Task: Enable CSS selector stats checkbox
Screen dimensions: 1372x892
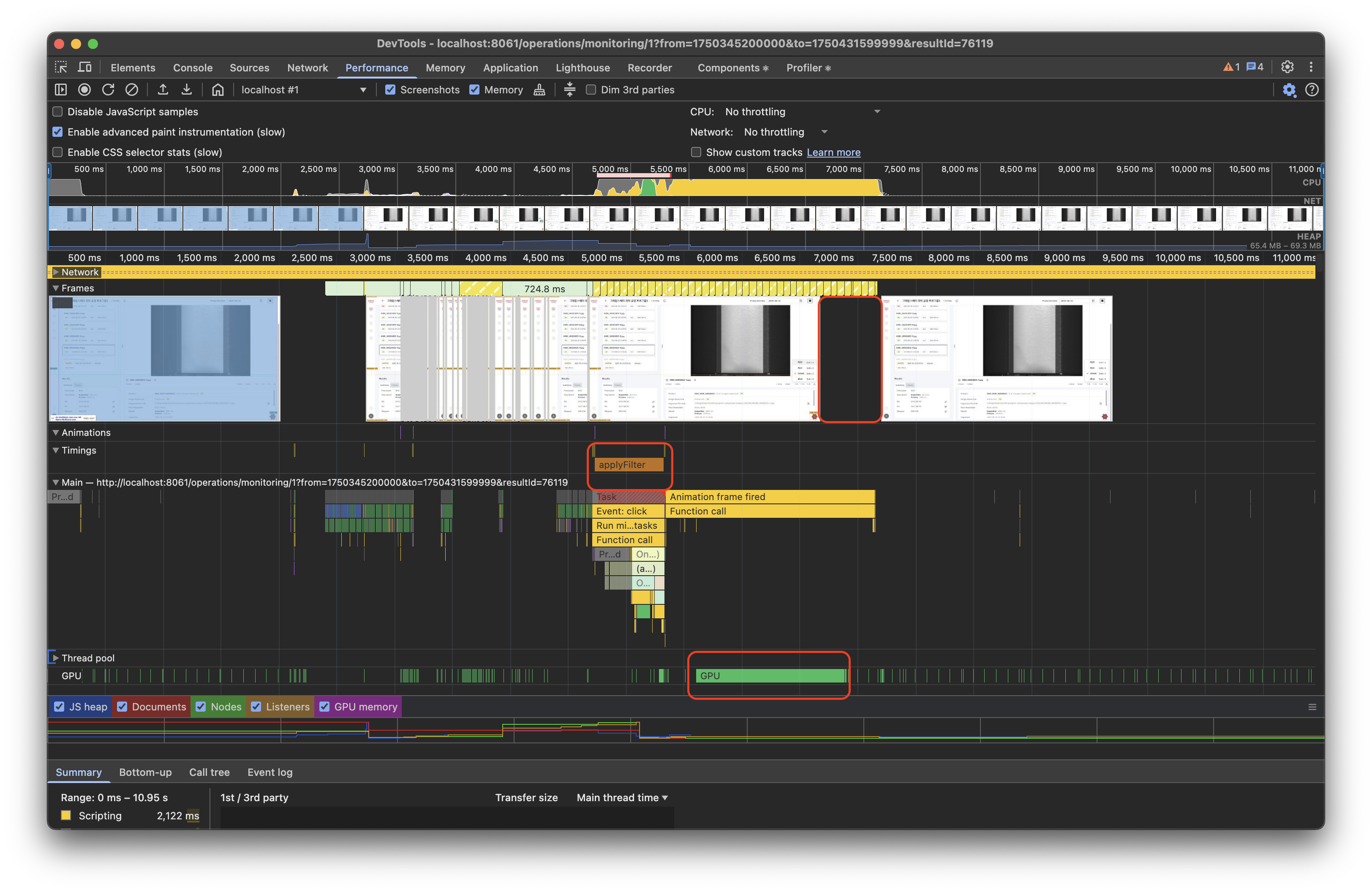Action: (x=57, y=152)
